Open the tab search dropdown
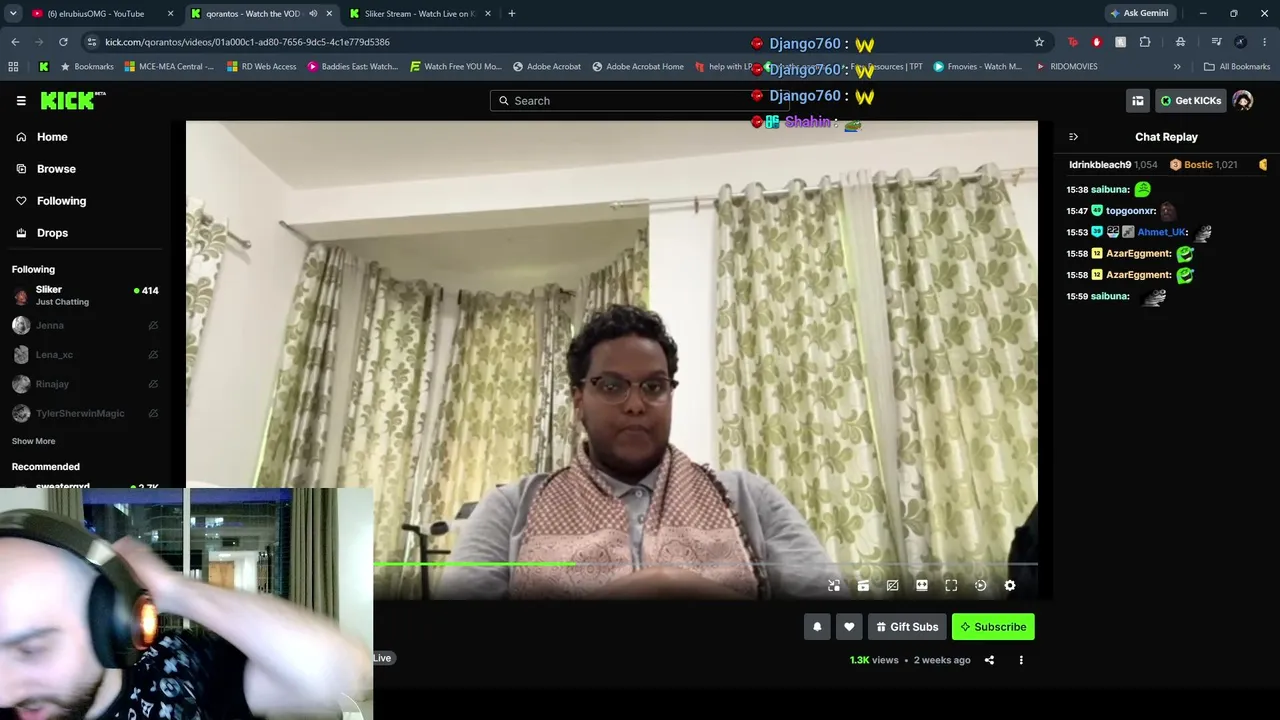This screenshot has width=1280, height=720. 13,14
